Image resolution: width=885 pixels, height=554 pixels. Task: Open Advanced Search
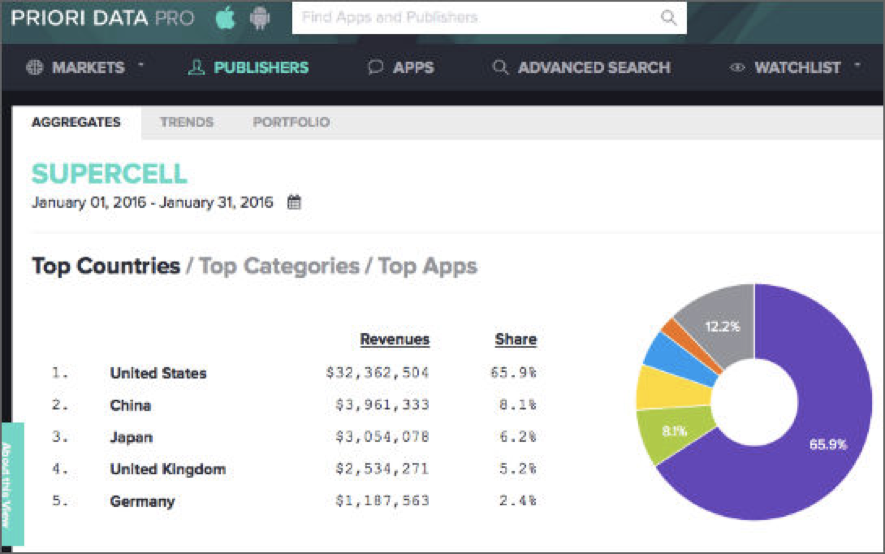pyautogui.click(x=594, y=68)
